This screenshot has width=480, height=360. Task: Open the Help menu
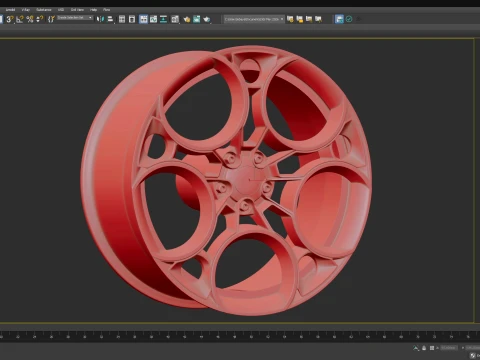(x=93, y=10)
